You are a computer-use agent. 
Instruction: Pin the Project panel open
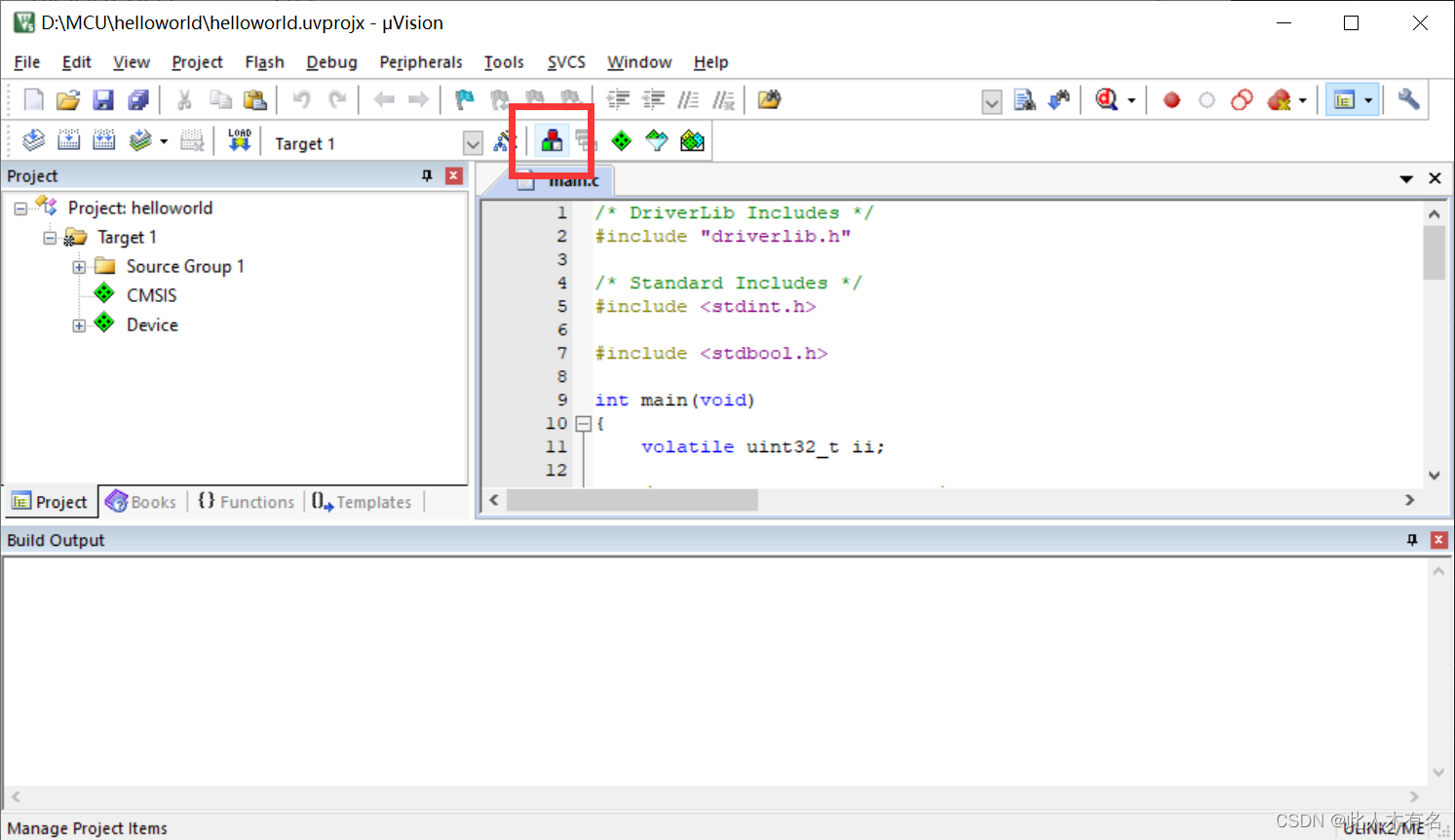(426, 175)
